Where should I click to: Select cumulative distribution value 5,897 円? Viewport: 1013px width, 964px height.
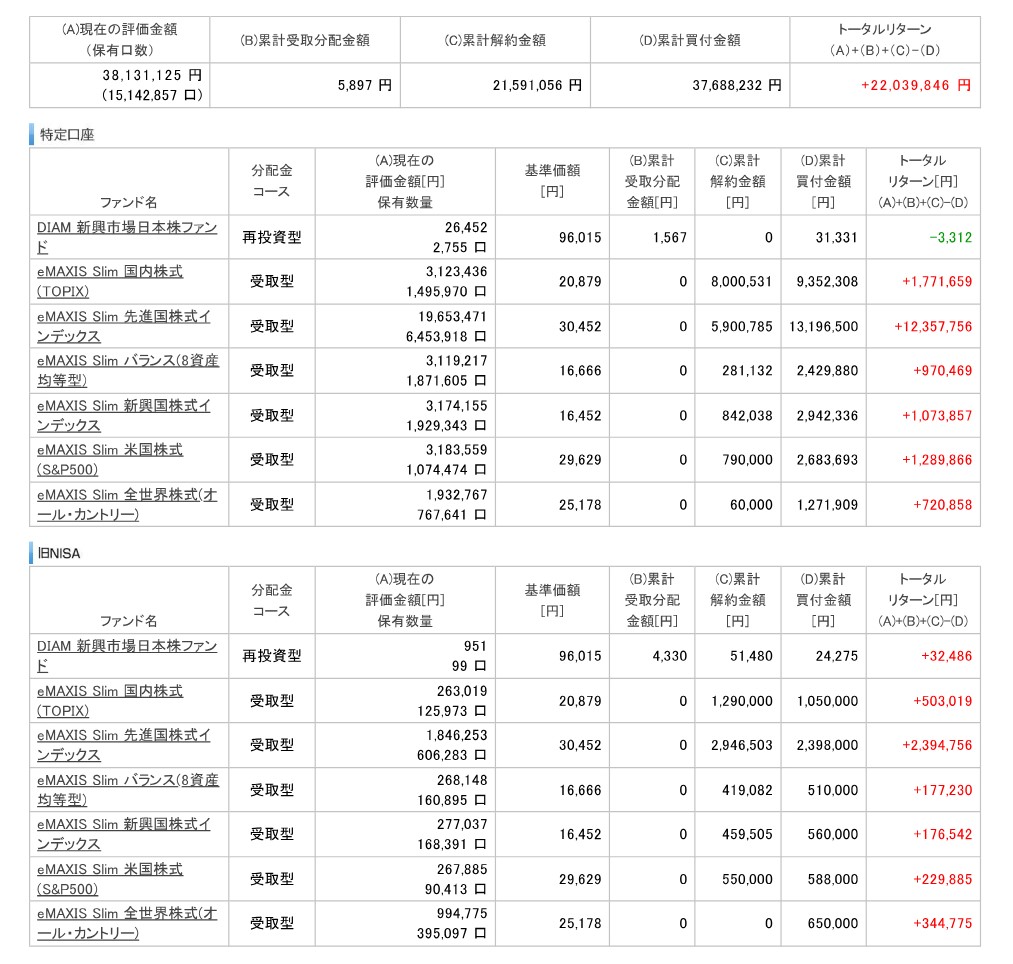[x=364, y=85]
